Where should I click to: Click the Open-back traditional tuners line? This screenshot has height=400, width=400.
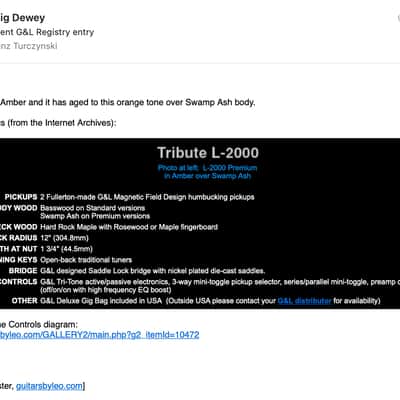(x=86, y=260)
